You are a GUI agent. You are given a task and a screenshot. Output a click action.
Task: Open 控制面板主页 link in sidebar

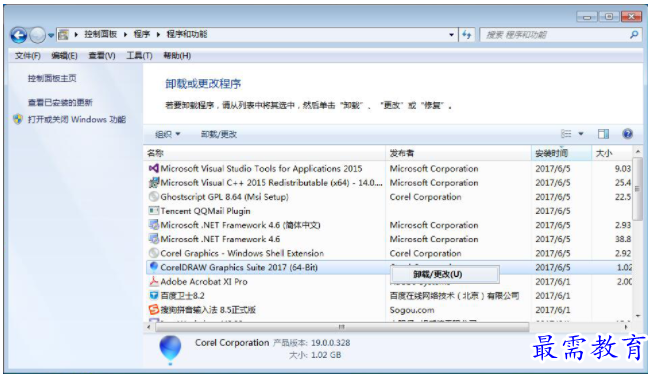click(x=52, y=78)
